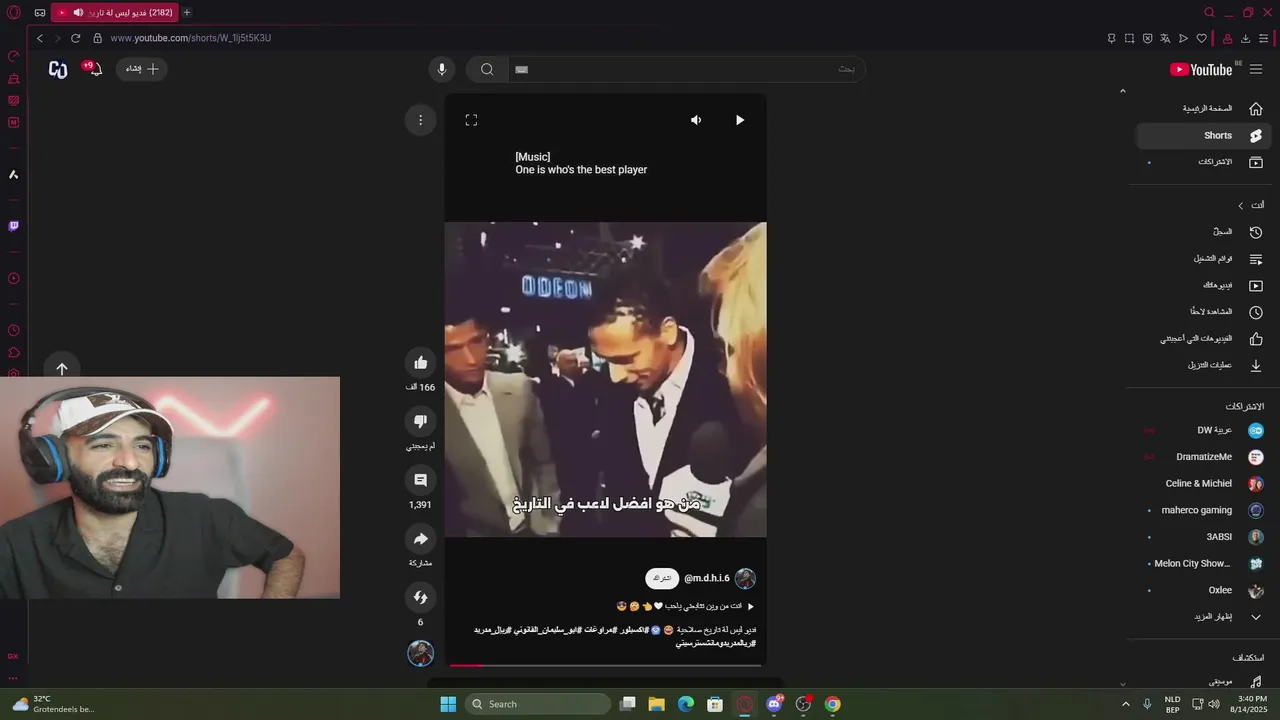Toggle the YouTube hamburger guide menu
Viewport: 1280px width, 720px height.
pos(1256,69)
